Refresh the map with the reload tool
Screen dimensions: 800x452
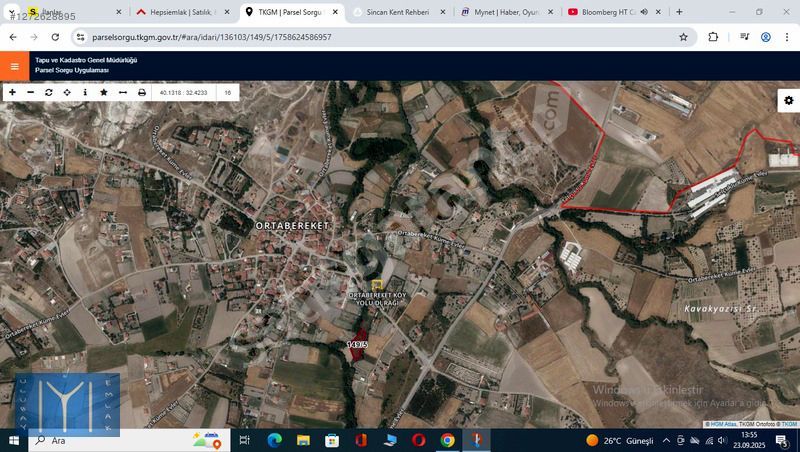[x=48, y=92]
